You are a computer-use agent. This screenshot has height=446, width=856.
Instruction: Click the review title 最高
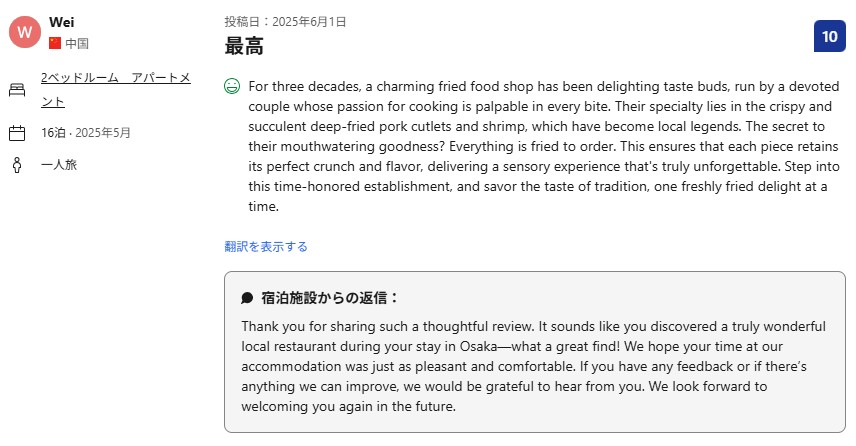click(244, 45)
